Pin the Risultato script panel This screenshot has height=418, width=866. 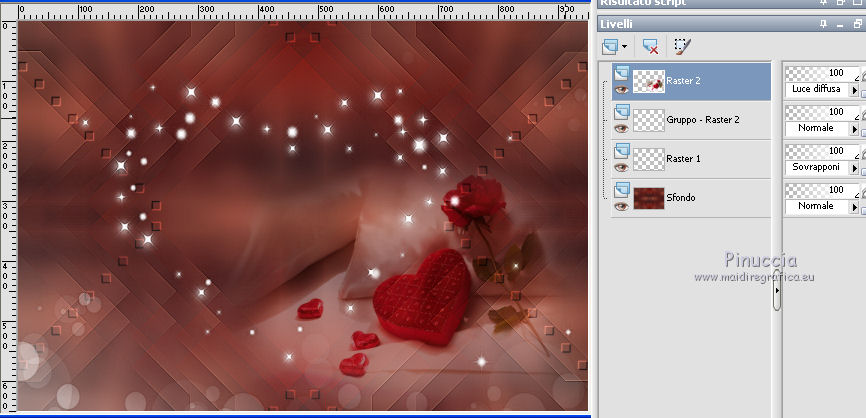823,3
